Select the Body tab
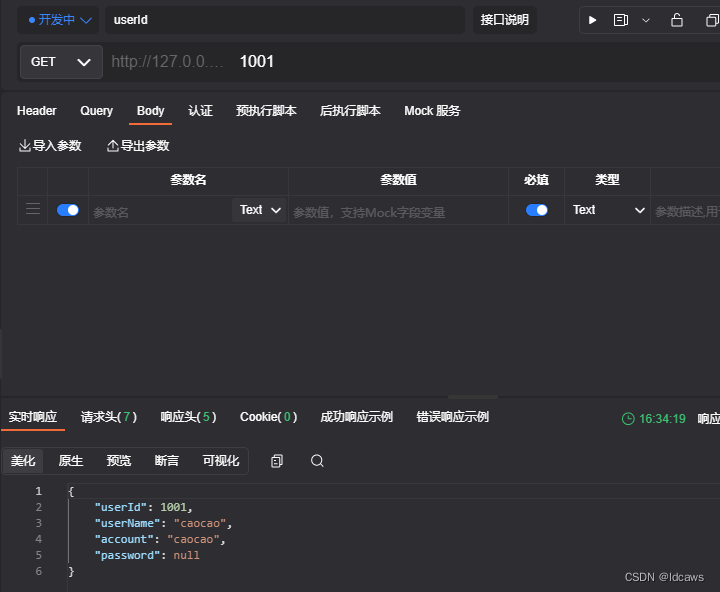This screenshot has width=720, height=592. click(150, 111)
